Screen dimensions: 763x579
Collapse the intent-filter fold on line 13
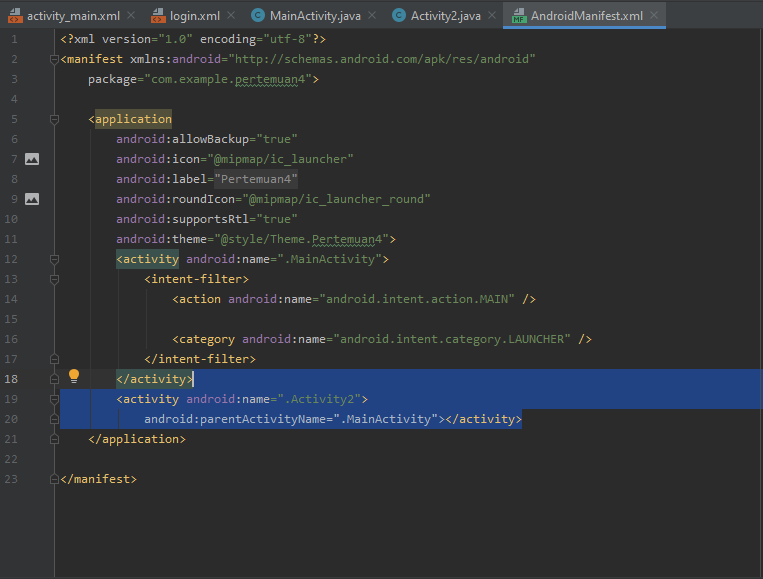(x=54, y=279)
